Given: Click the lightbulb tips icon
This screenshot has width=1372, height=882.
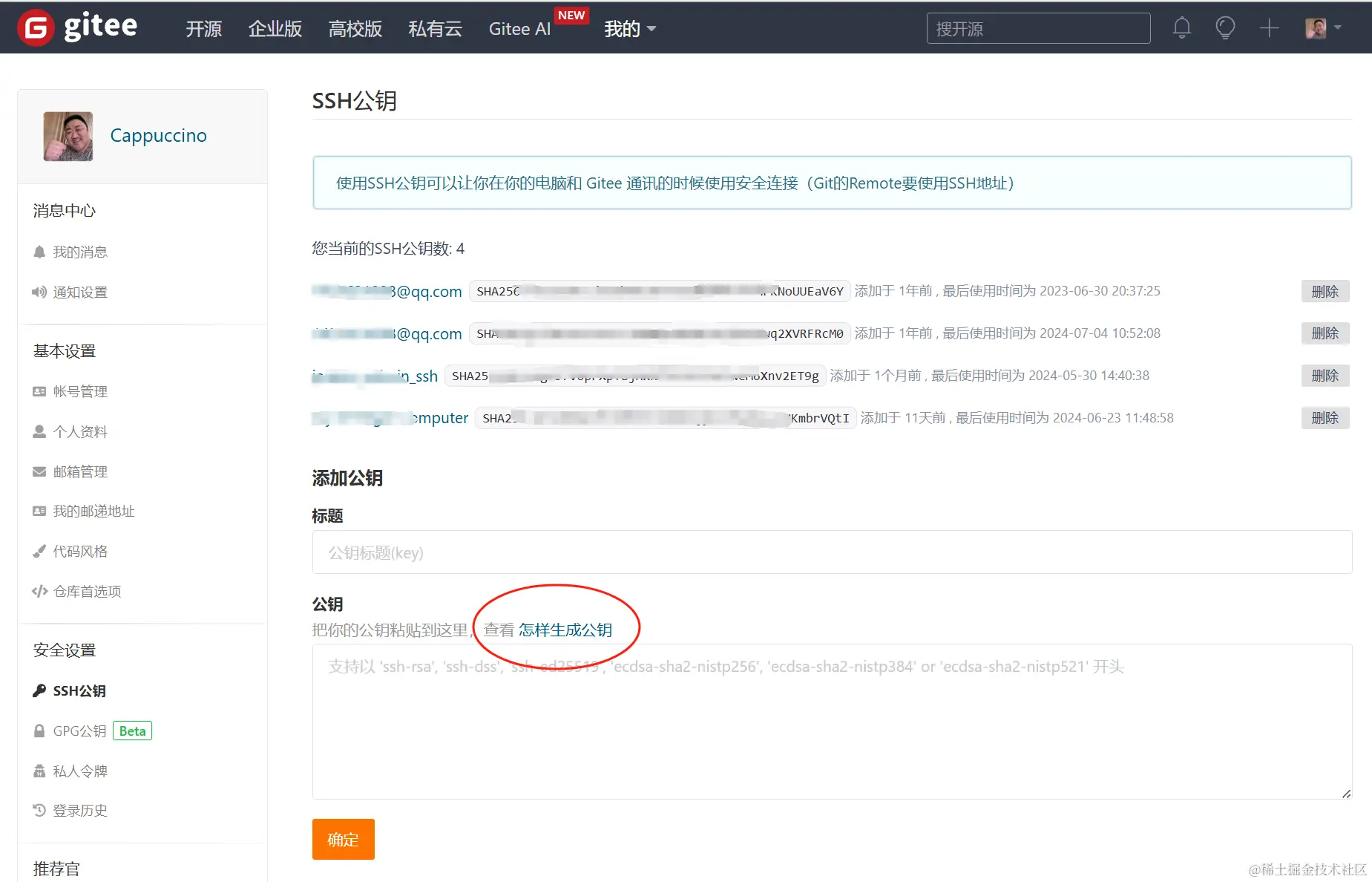Looking at the screenshot, I should (1225, 28).
